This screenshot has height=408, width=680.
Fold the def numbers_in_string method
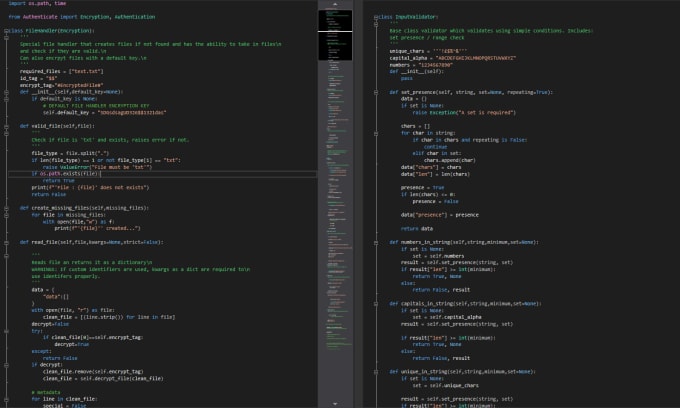click(x=376, y=242)
